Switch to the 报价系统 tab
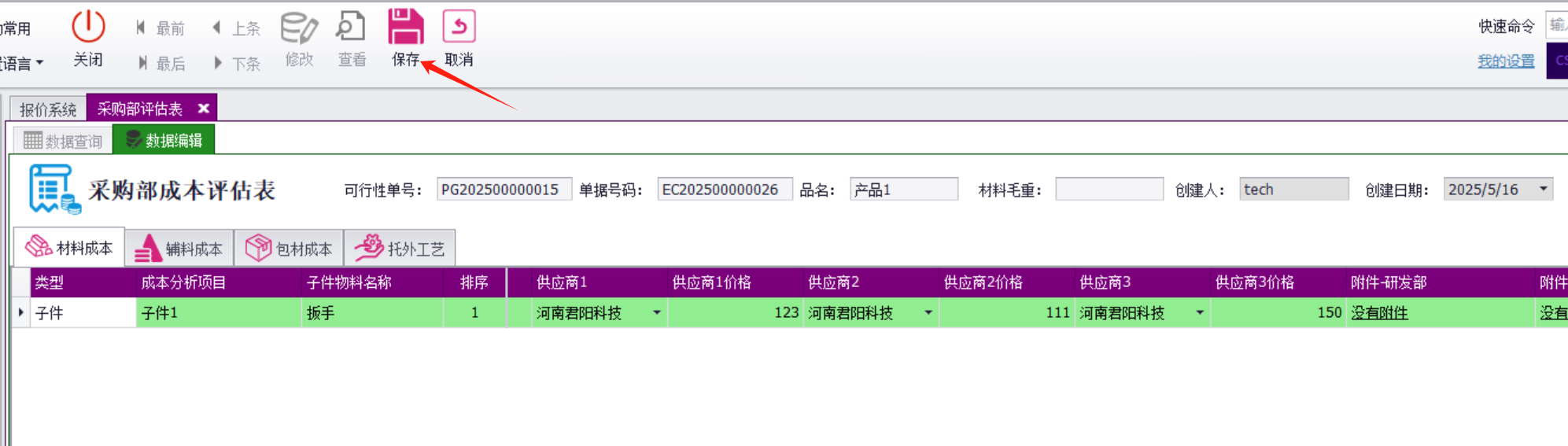This screenshot has width=1568, height=446. (48, 109)
